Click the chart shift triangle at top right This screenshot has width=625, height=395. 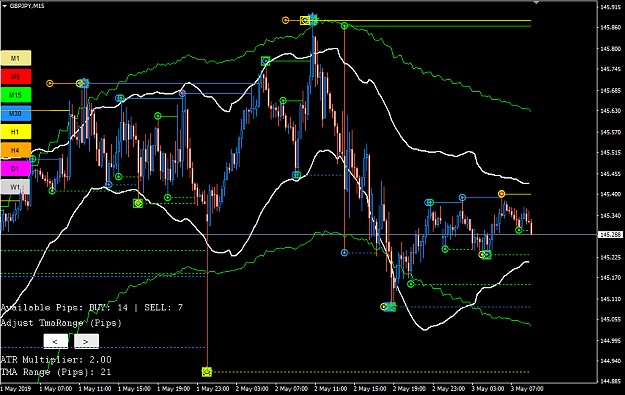pos(537,2)
